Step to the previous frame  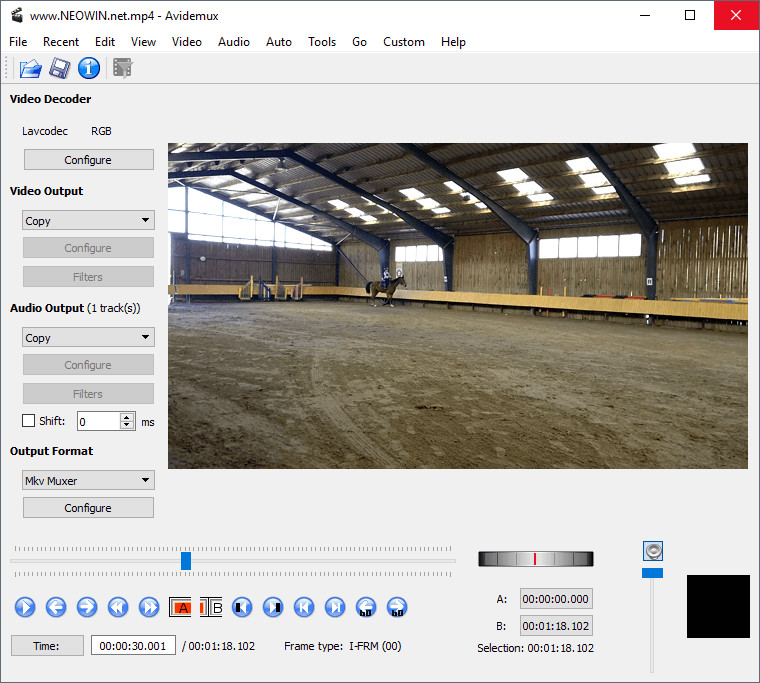click(56, 607)
